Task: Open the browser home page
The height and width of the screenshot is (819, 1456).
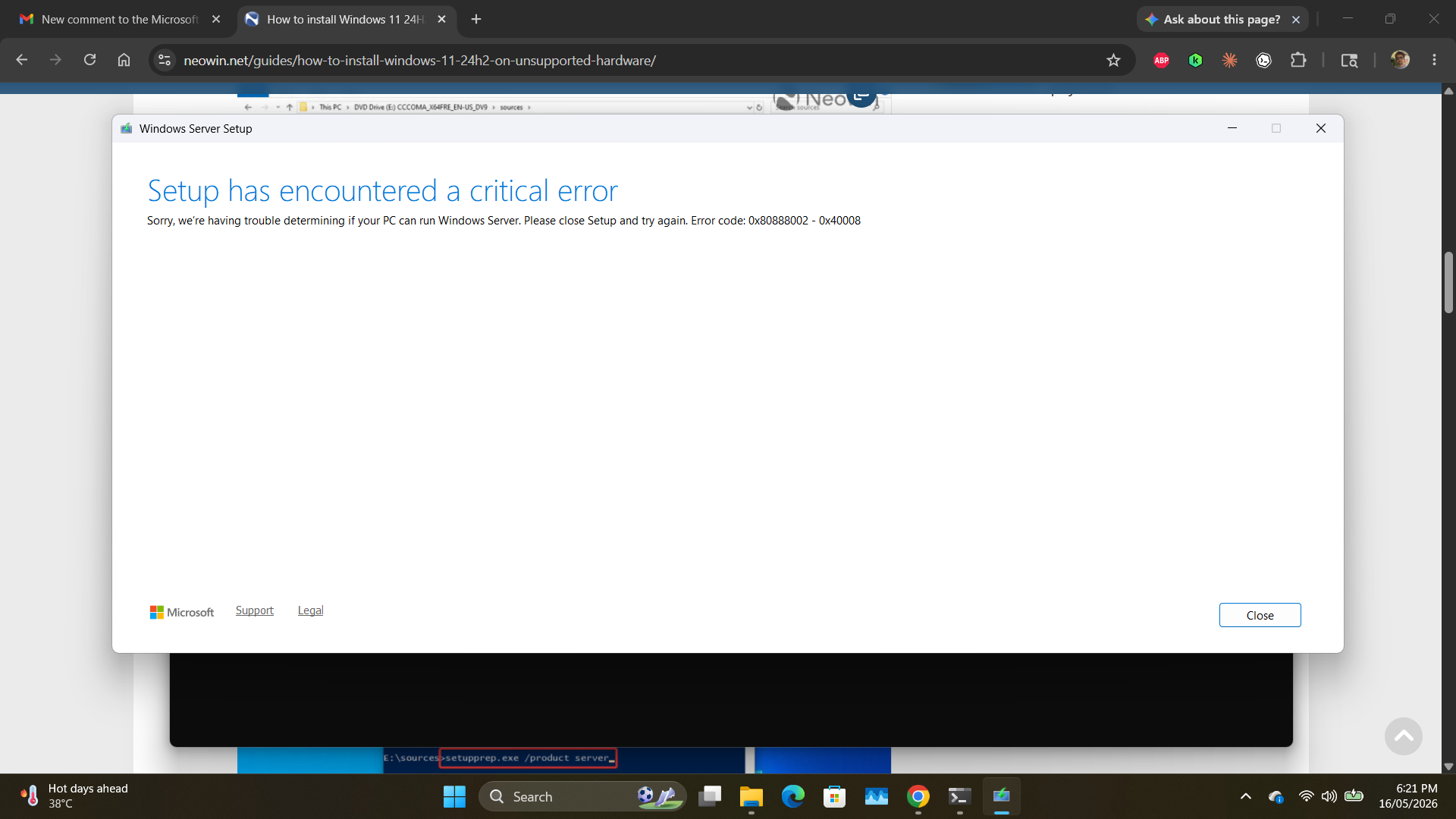Action: (124, 60)
